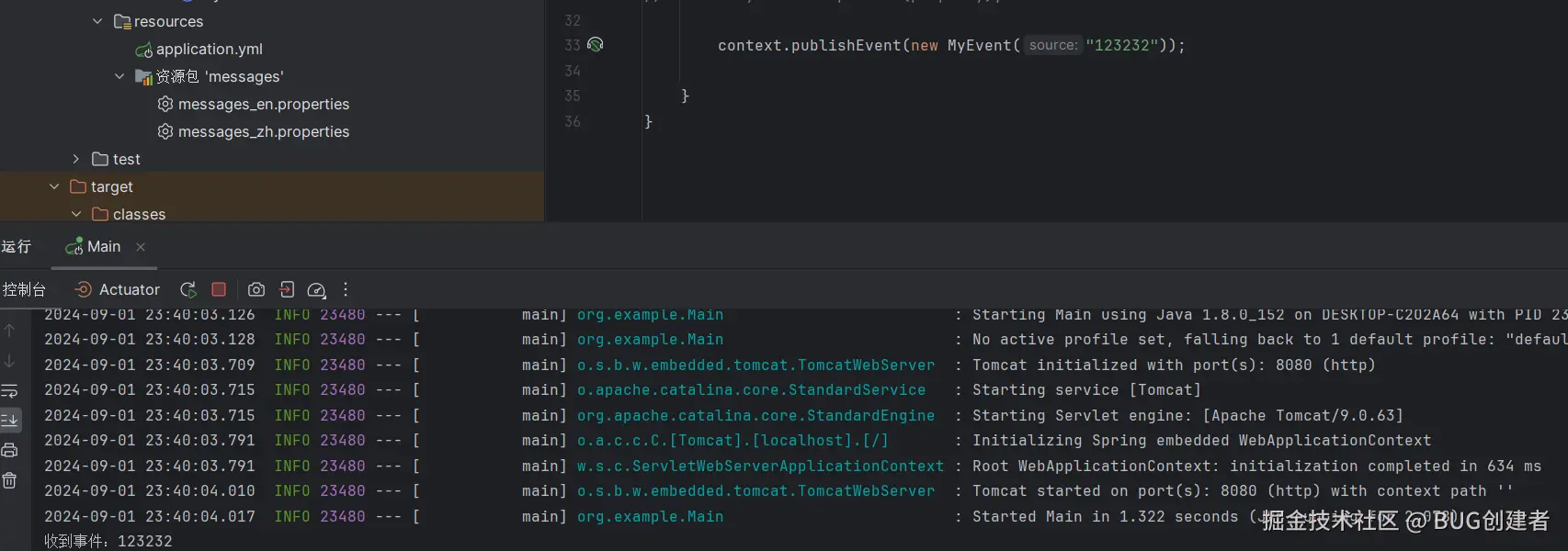Open the three-dot more options menu
This screenshot has height=551, width=1568.
click(x=346, y=289)
